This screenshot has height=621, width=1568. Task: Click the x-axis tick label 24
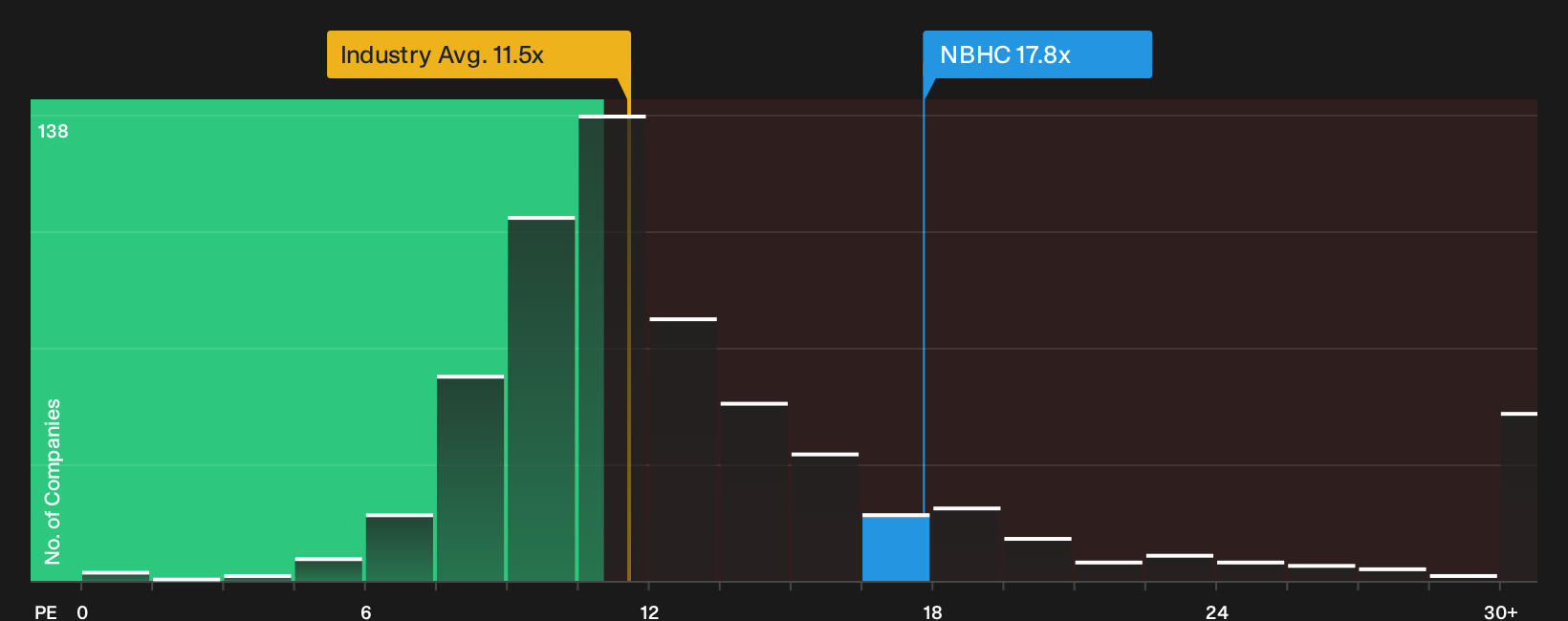[x=1216, y=612]
